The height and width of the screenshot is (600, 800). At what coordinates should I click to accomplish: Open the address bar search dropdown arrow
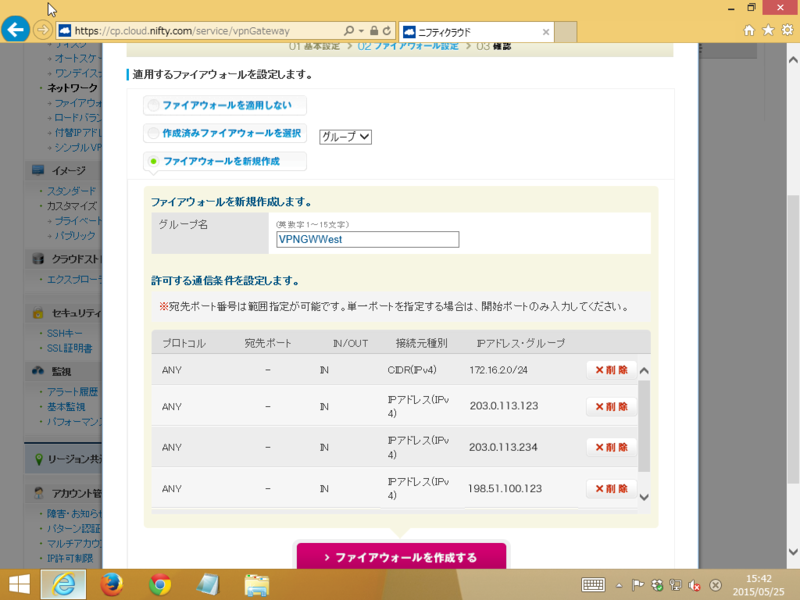coord(360,31)
